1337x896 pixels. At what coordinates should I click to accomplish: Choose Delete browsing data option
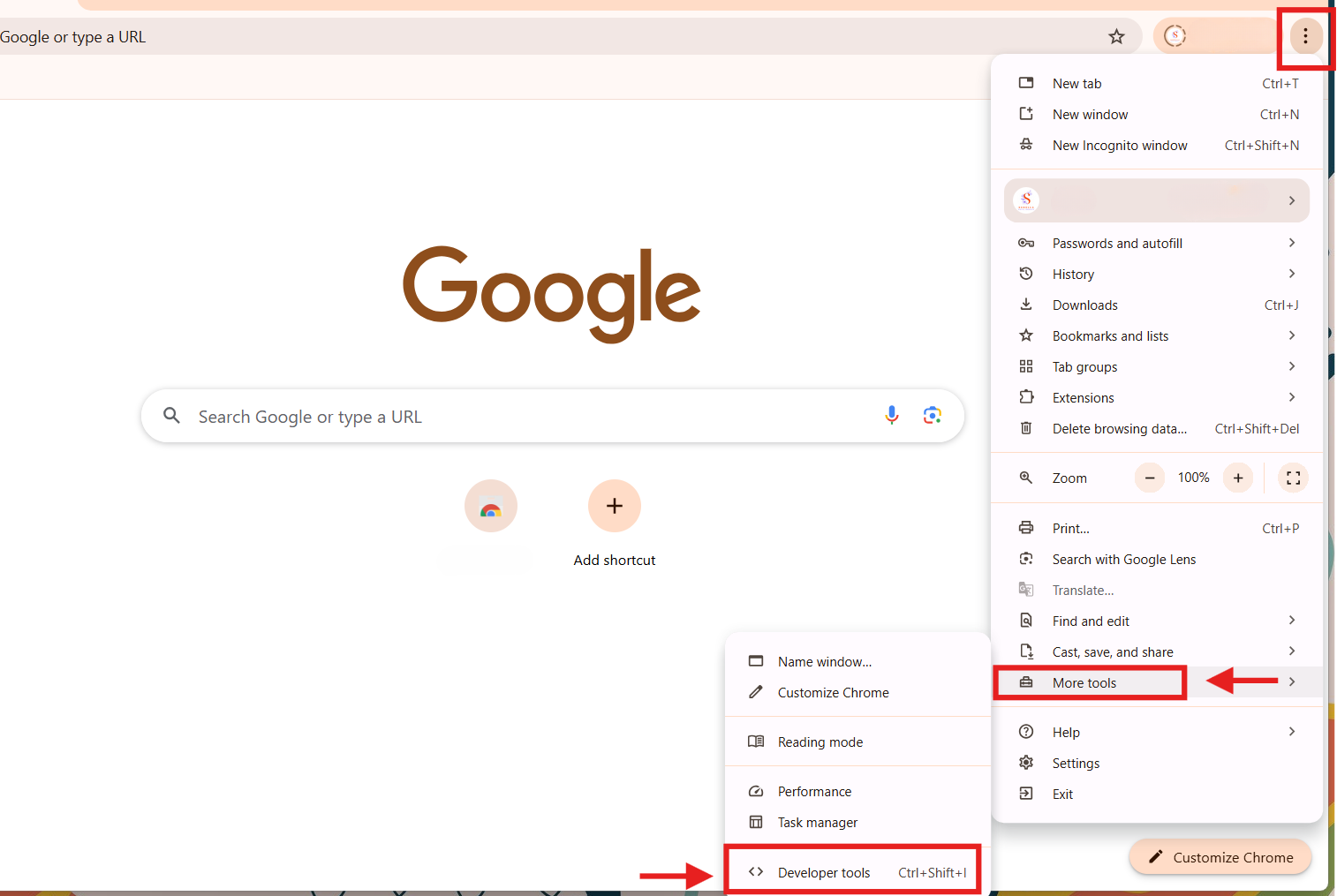pyautogui.click(x=1119, y=429)
